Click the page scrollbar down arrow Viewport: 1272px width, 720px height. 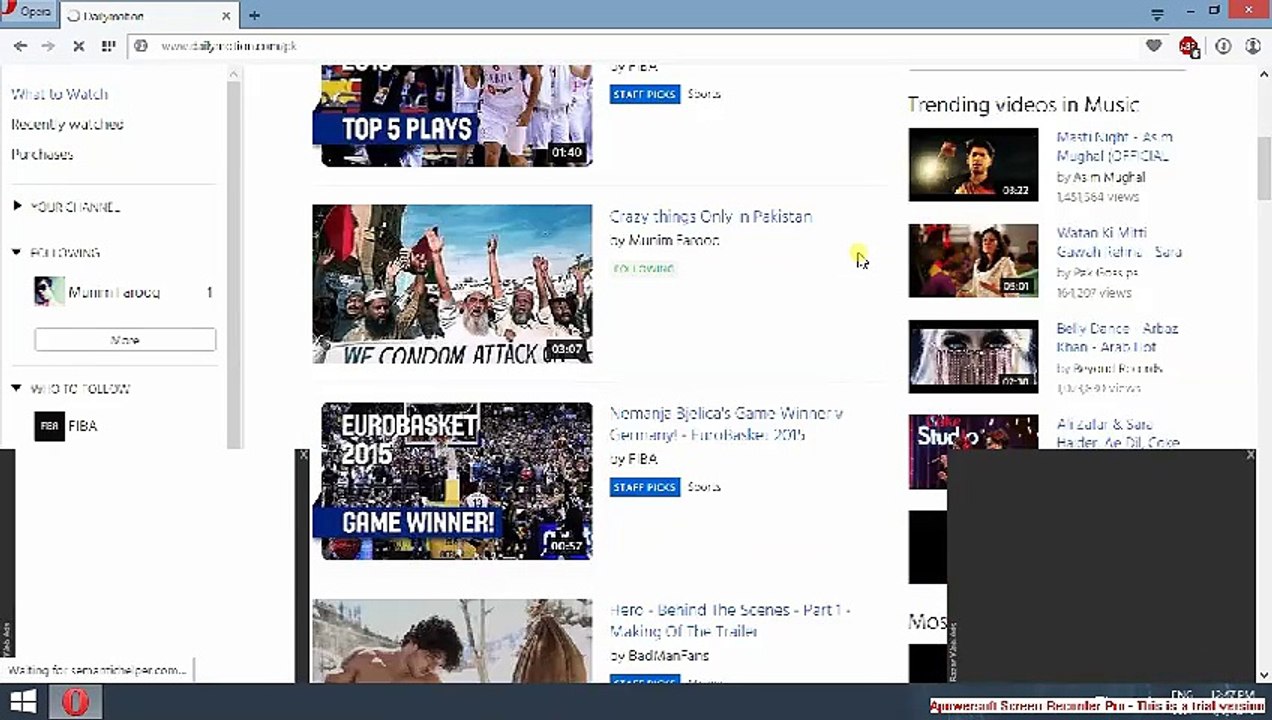click(1264, 676)
